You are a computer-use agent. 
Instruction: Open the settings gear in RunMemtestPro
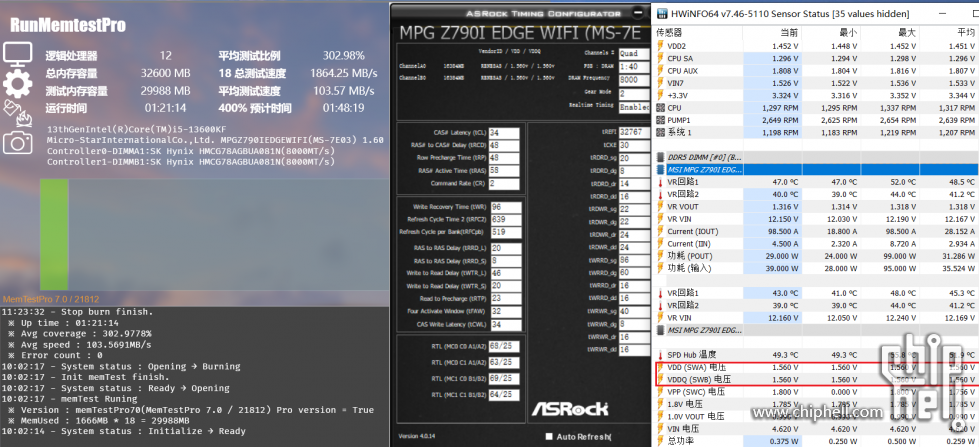[17, 83]
